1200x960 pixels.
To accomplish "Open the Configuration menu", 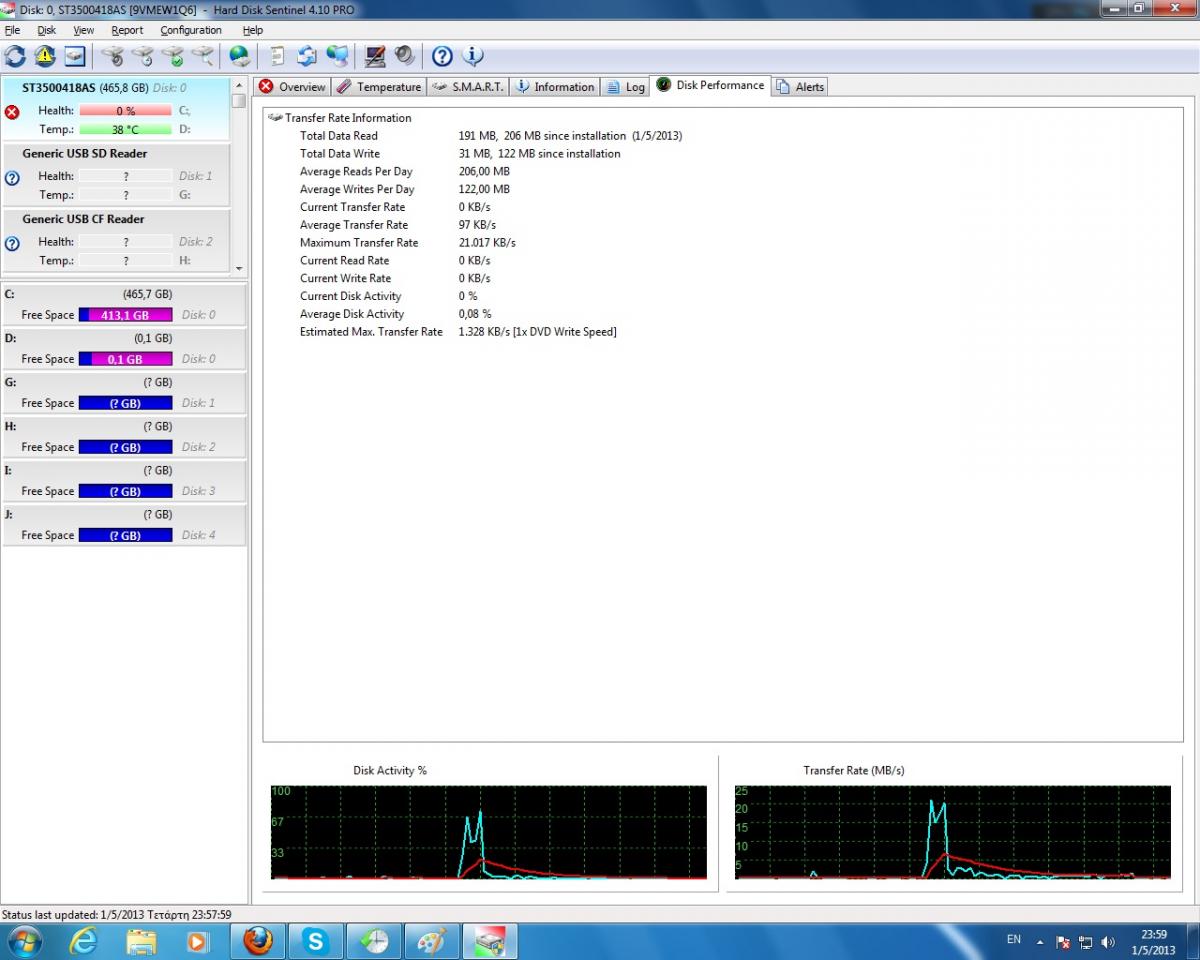I will coord(191,30).
